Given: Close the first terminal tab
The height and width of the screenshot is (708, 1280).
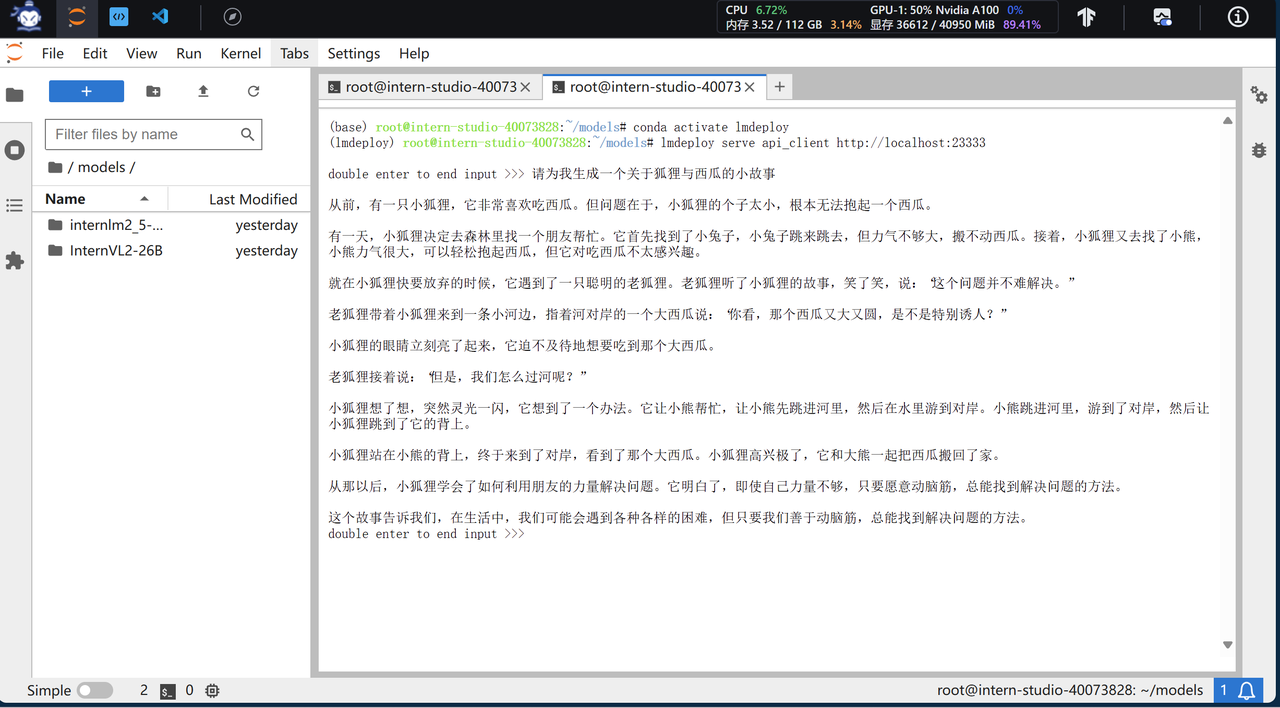Looking at the screenshot, I should [x=525, y=87].
